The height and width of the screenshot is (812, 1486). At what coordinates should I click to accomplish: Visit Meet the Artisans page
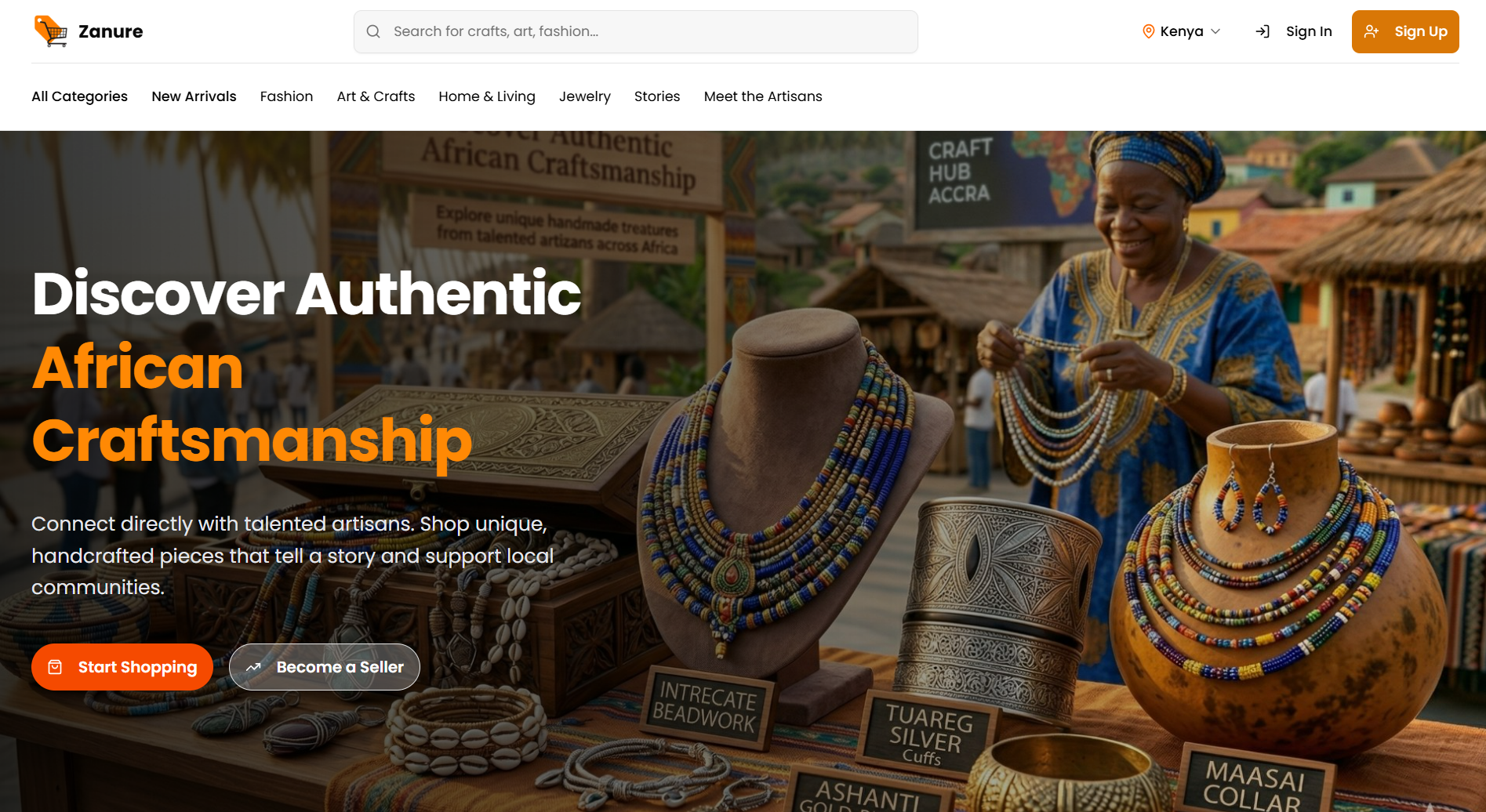(763, 96)
